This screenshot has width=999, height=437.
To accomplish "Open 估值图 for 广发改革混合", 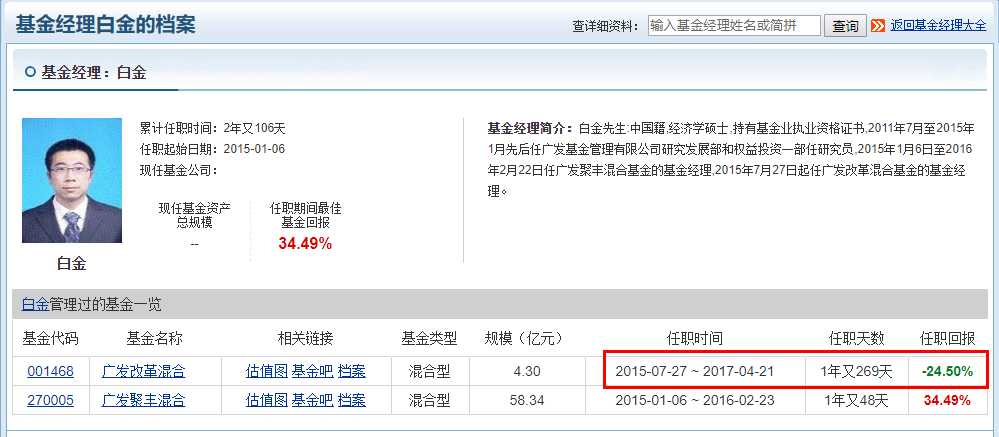I will click(267, 371).
